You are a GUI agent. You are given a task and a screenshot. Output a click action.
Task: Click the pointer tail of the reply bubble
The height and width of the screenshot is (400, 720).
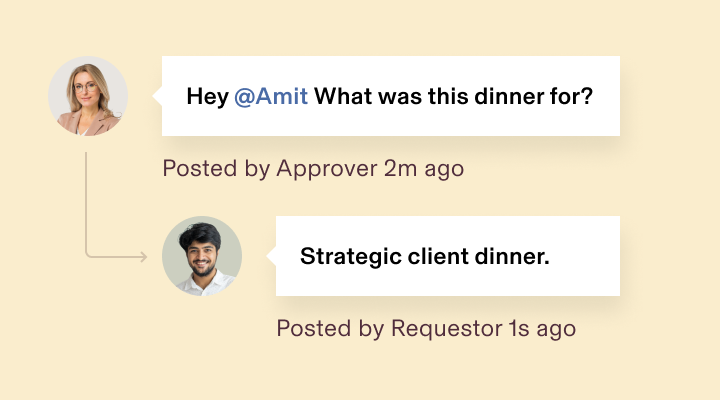tap(271, 256)
